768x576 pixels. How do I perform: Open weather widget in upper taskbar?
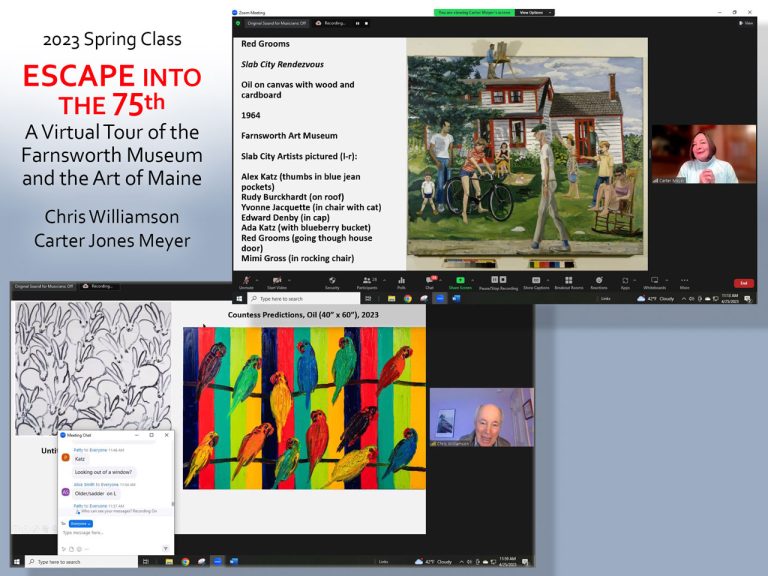pos(655,299)
